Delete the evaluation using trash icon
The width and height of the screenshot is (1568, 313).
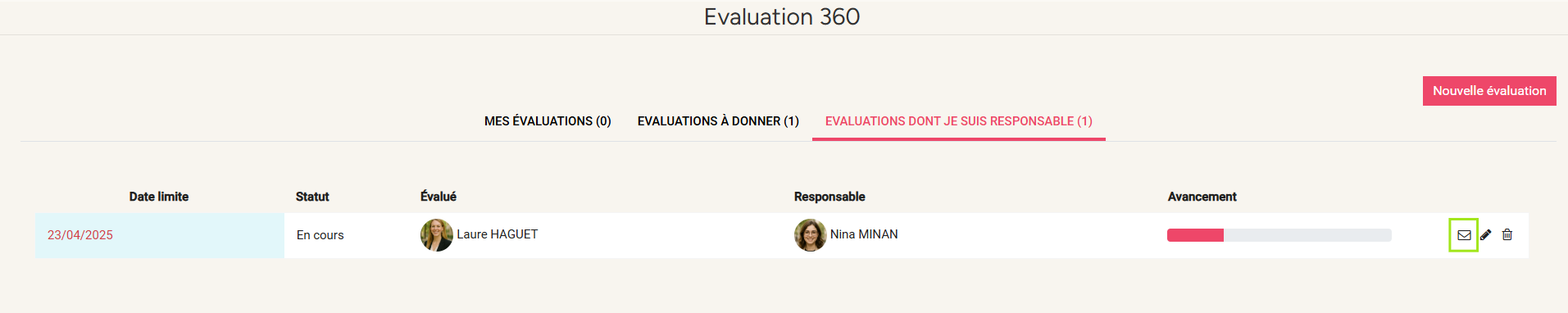click(x=1507, y=235)
